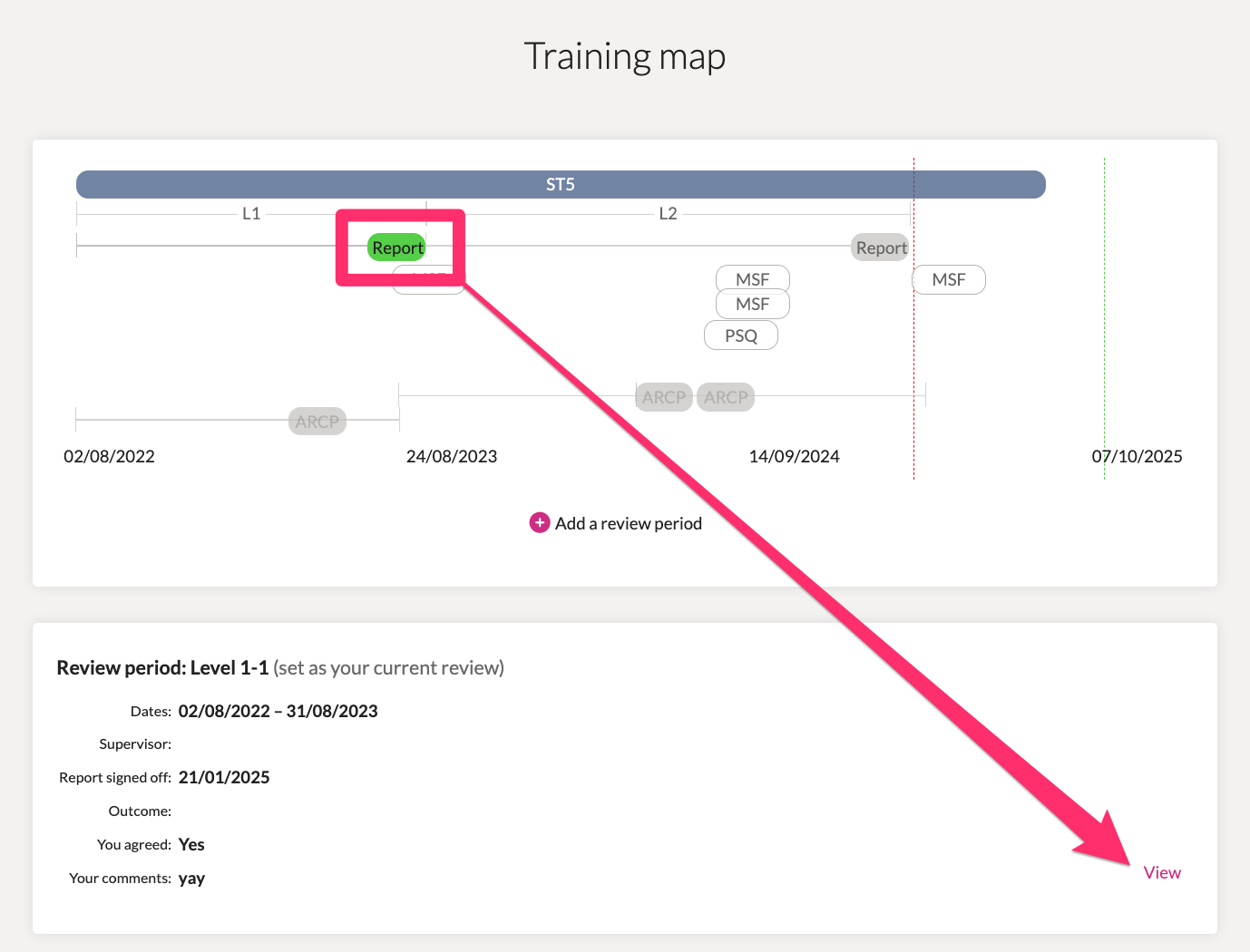Select the ARCP marker on the lower-left line
Image resolution: width=1250 pixels, height=952 pixels.
point(317,422)
